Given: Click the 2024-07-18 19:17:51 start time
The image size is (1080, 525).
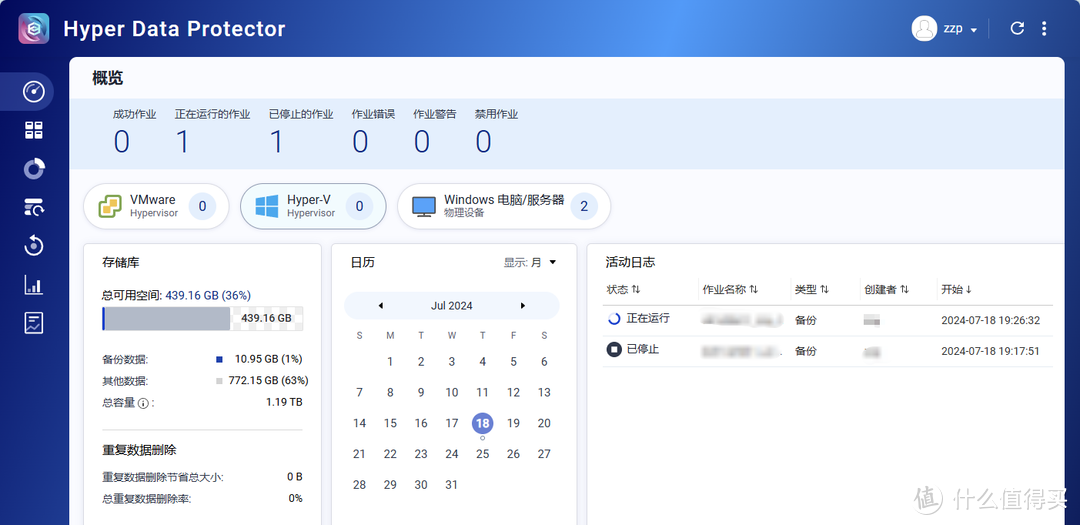Looking at the screenshot, I should point(990,351).
